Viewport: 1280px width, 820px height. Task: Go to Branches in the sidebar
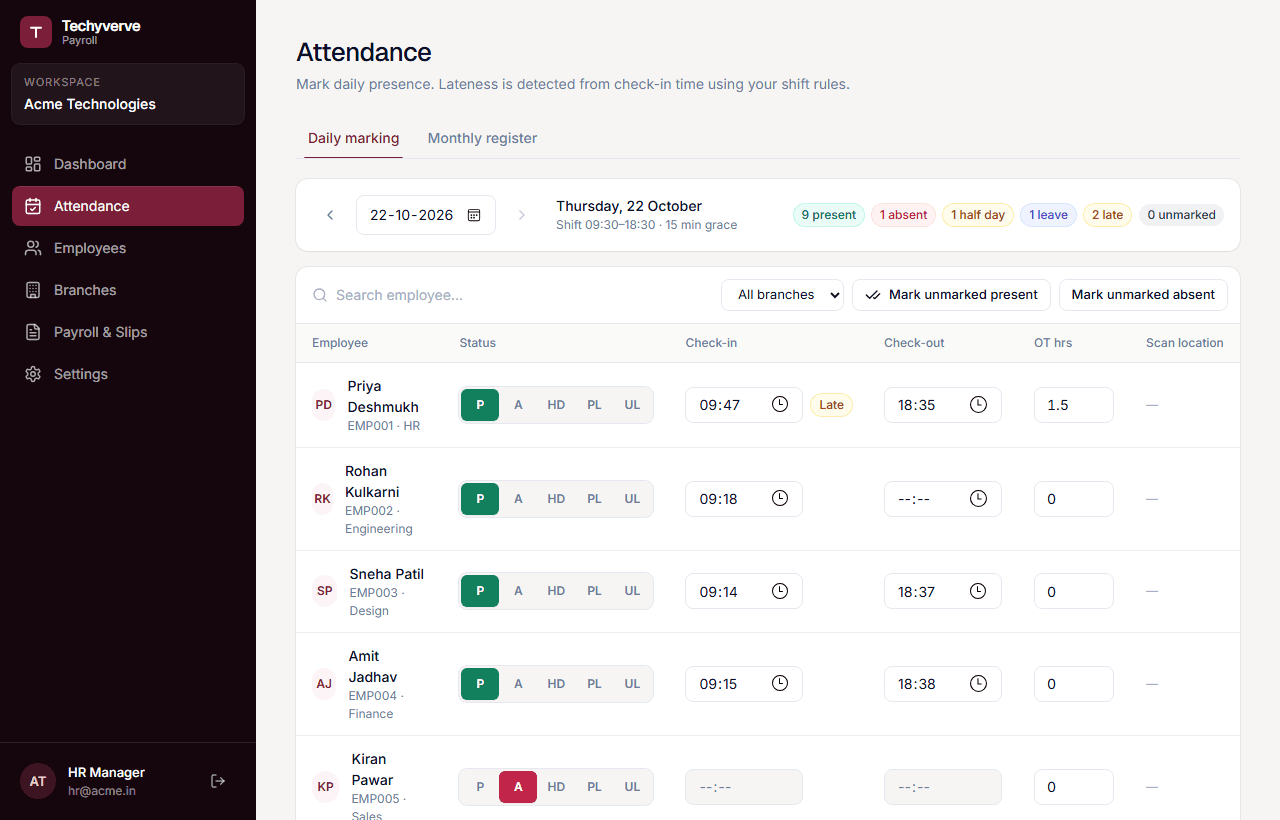(128, 290)
